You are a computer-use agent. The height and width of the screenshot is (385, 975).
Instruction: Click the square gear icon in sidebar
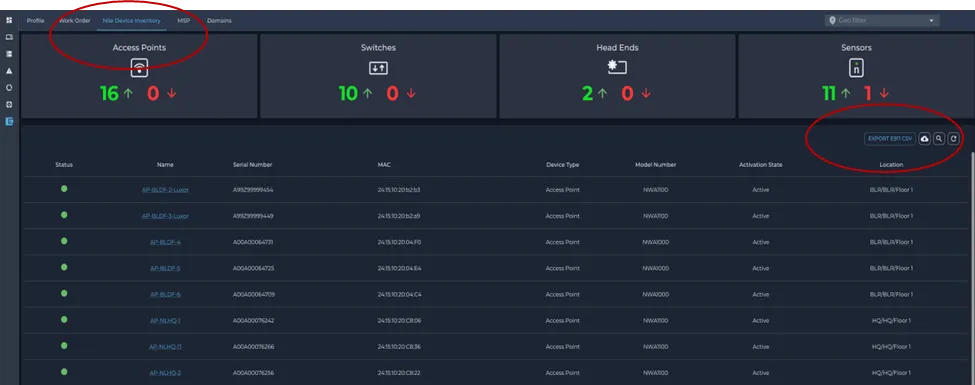9,104
